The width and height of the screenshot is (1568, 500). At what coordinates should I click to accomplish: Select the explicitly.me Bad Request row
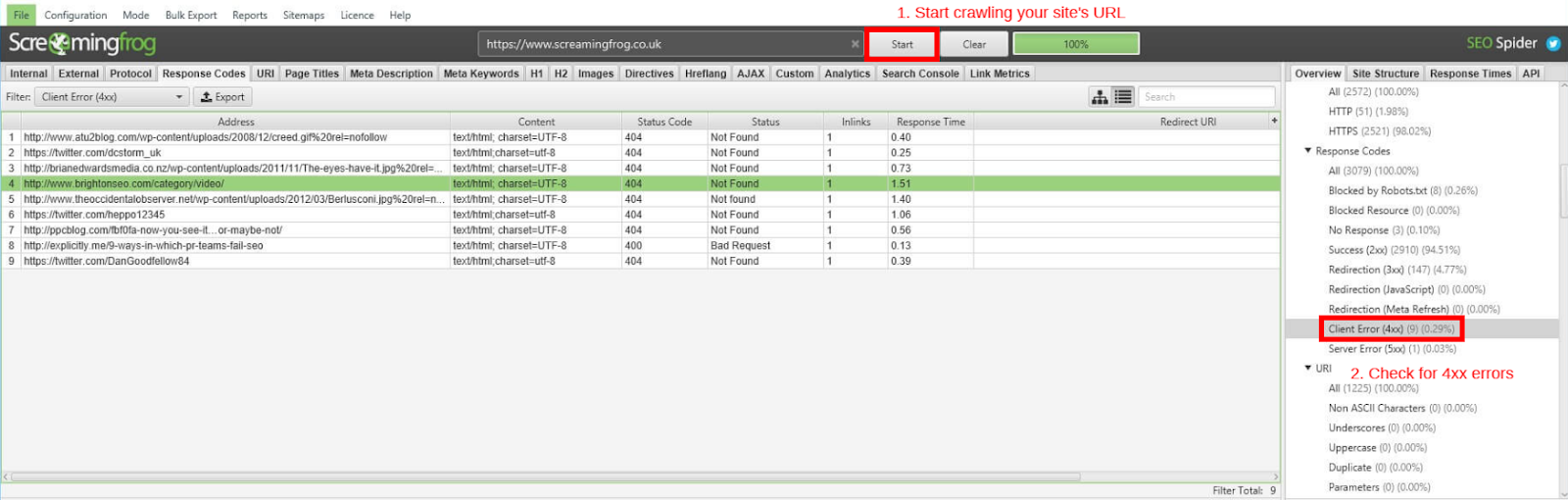[641, 246]
